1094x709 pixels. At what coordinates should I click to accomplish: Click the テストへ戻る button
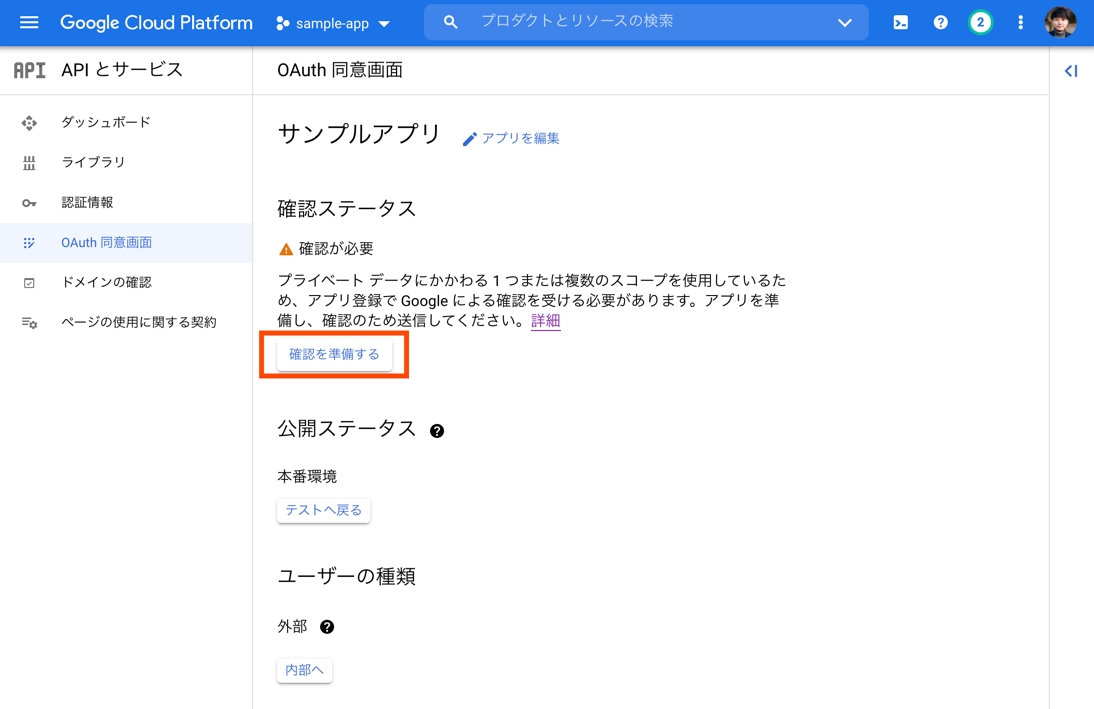tap(323, 510)
